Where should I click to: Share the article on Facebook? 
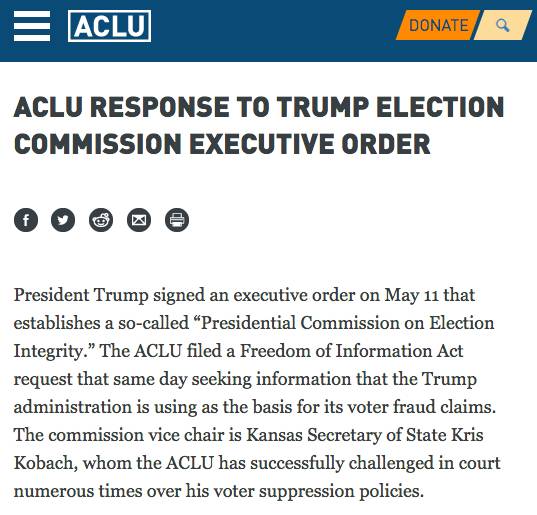click(x=26, y=220)
